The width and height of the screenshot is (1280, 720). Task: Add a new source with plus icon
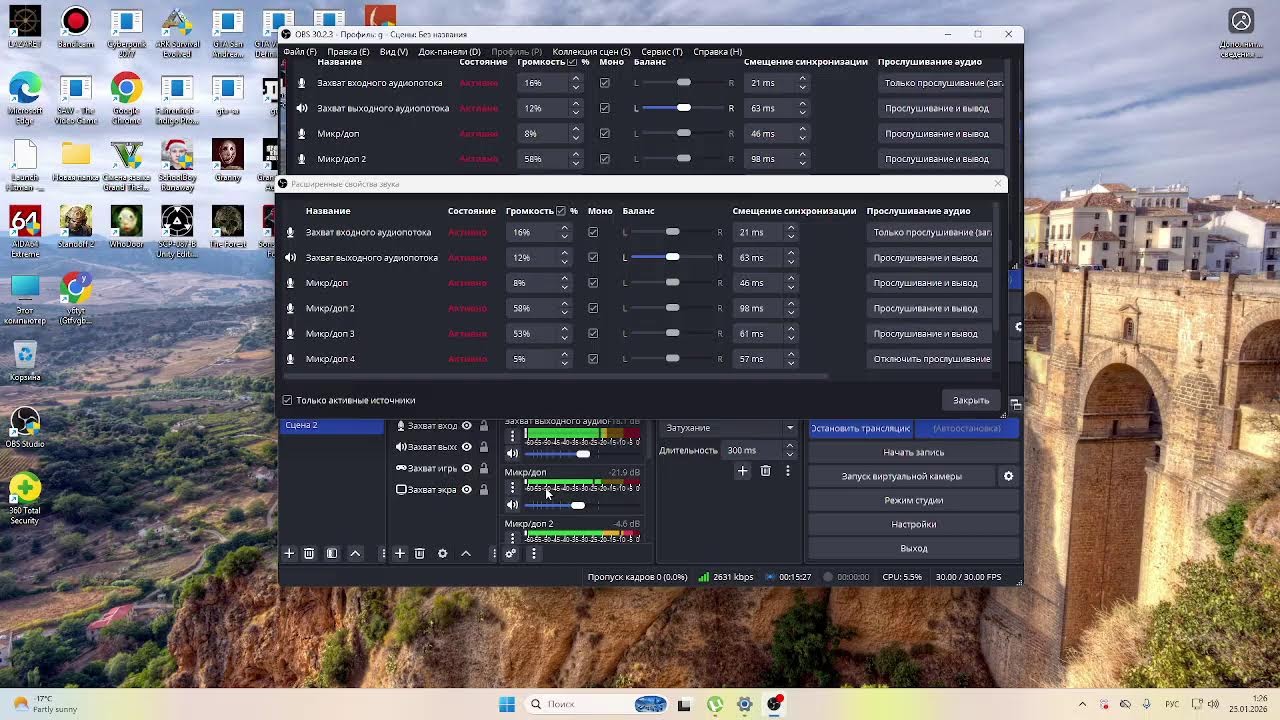(400, 553)
